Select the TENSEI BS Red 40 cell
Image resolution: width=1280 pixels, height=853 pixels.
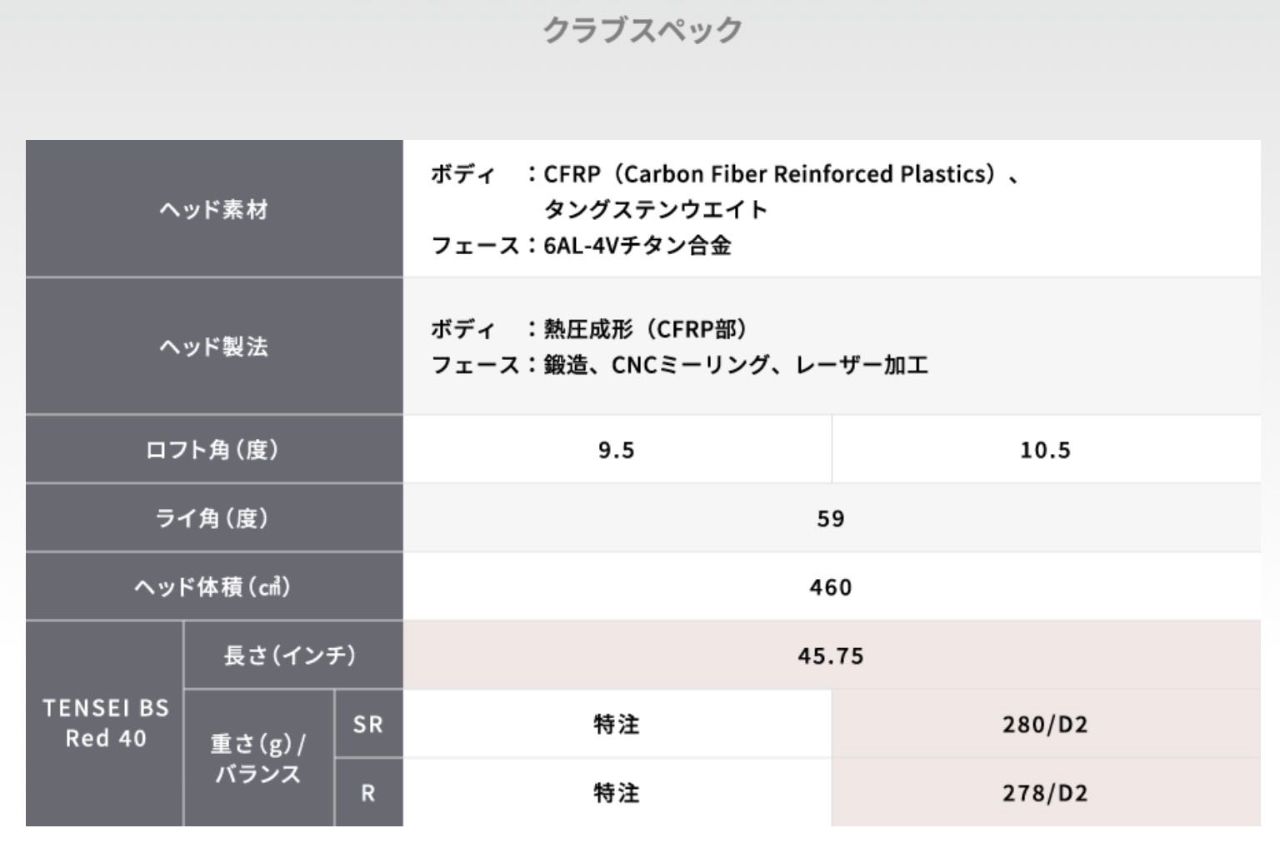tap(106, 723)
